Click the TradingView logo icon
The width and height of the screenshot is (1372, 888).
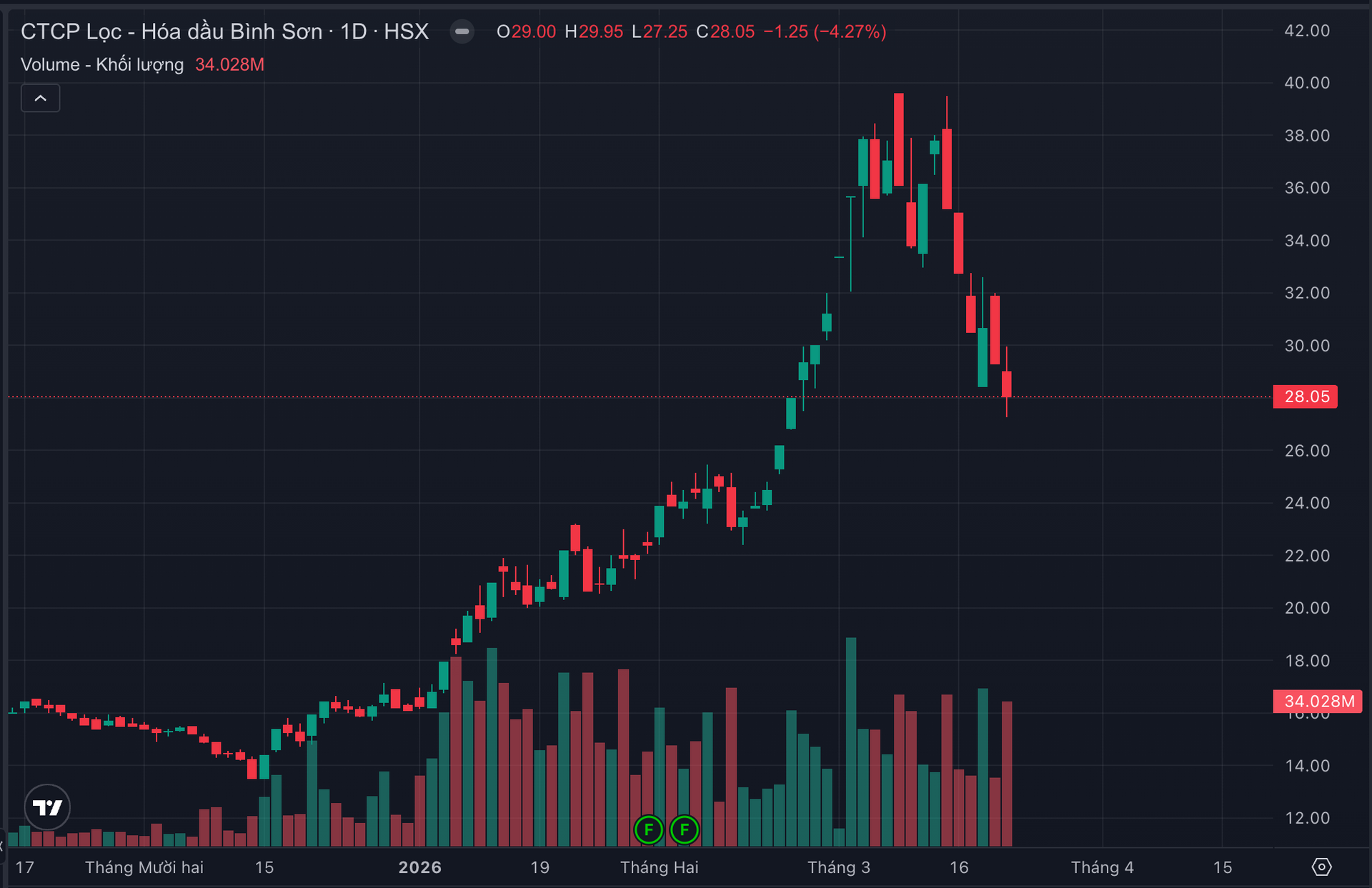coord(47,807)
